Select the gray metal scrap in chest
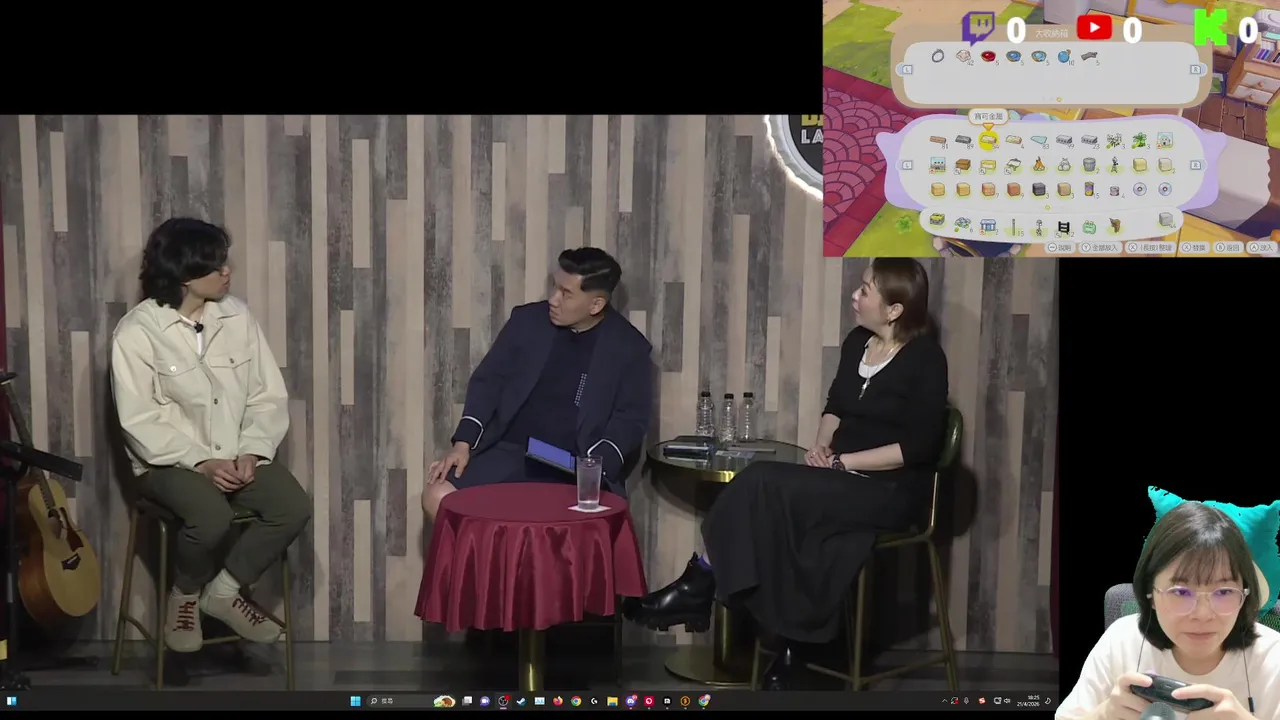Viewport: 1280px width, 720px height. click(1089, 56)
